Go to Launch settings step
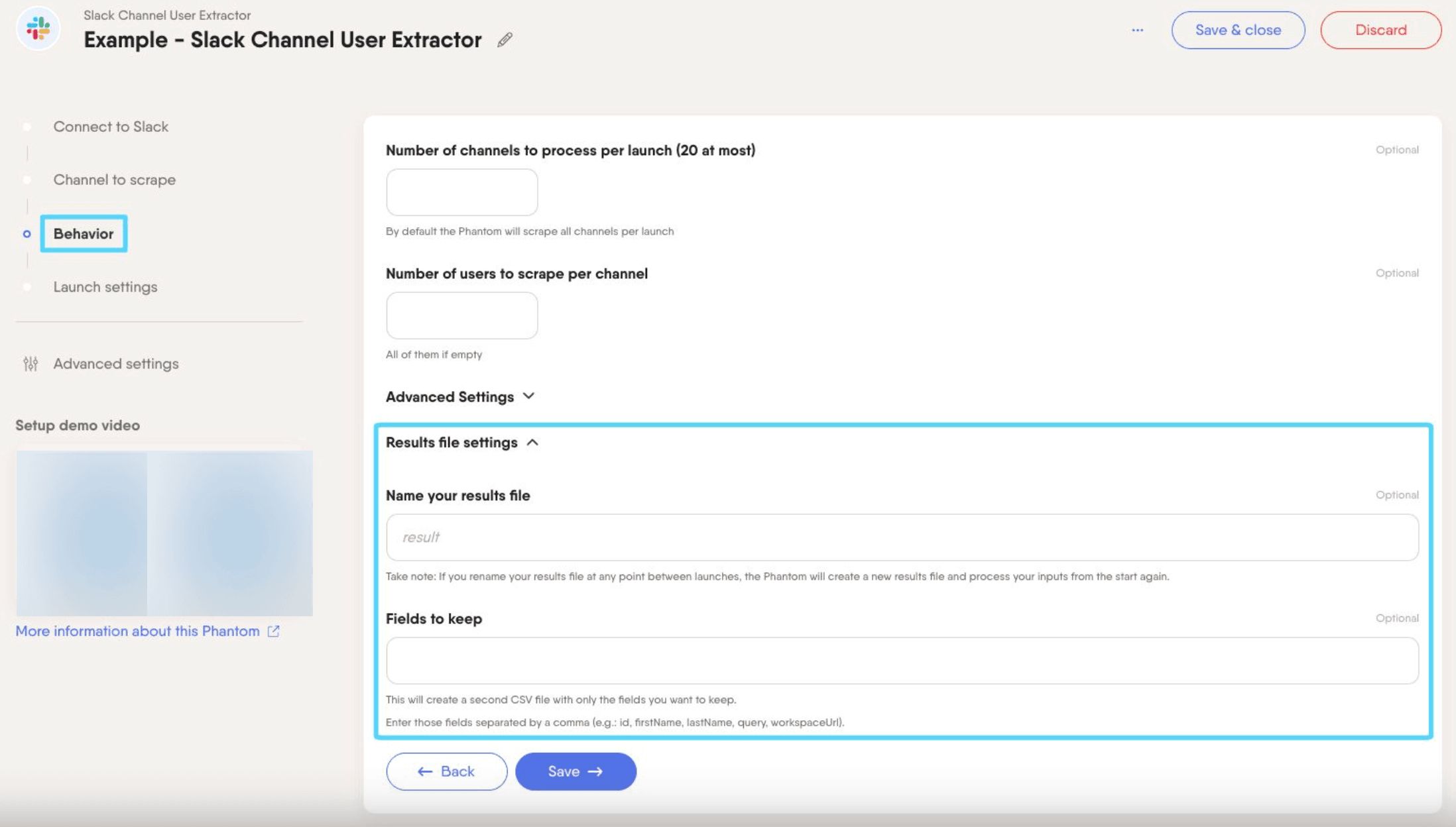The width and height of the screenshot is (1456, 827). [x=105, y=287]
